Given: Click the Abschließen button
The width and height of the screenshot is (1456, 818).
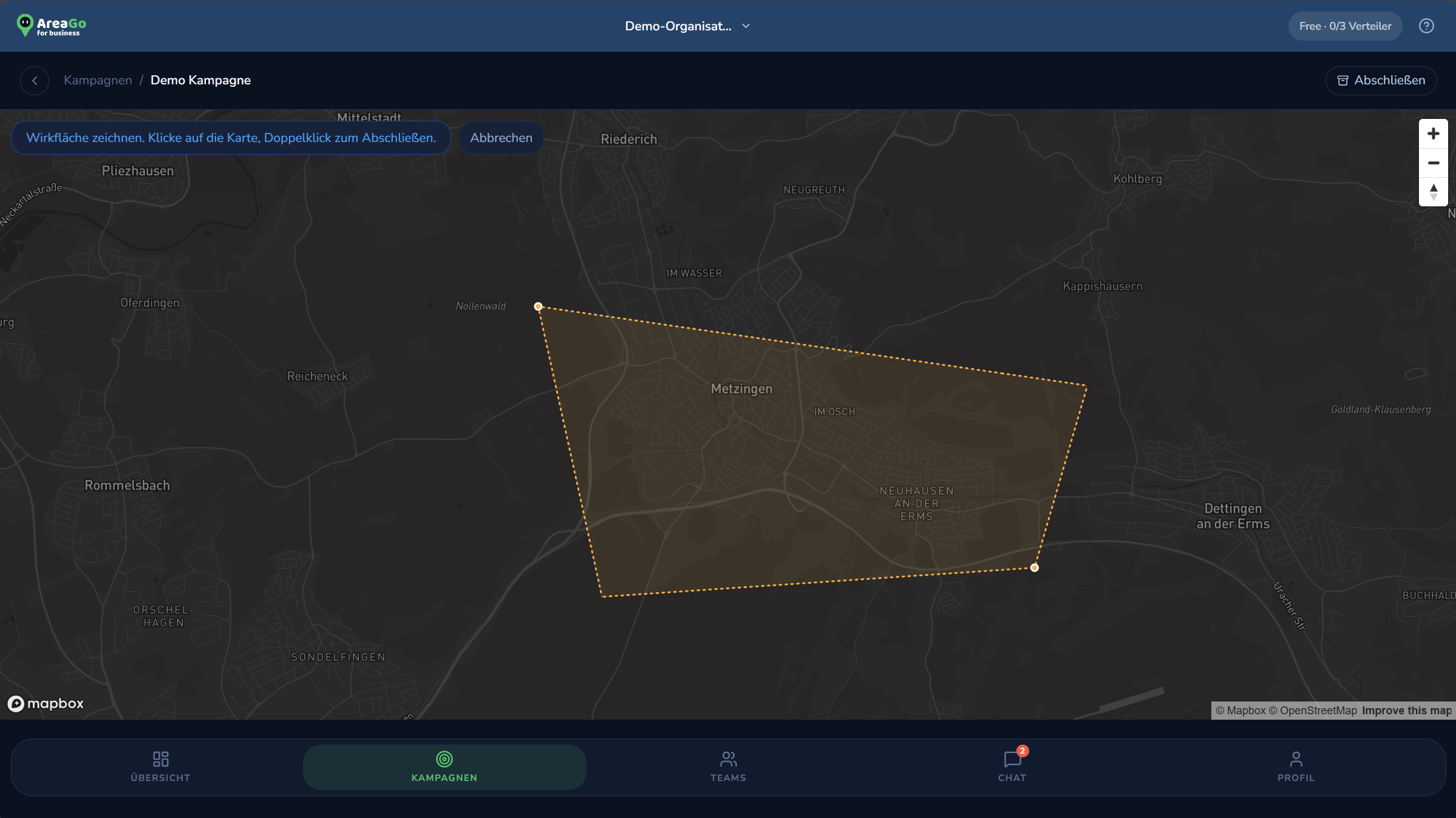Looking at the screenshot, I should point(1381,80).
